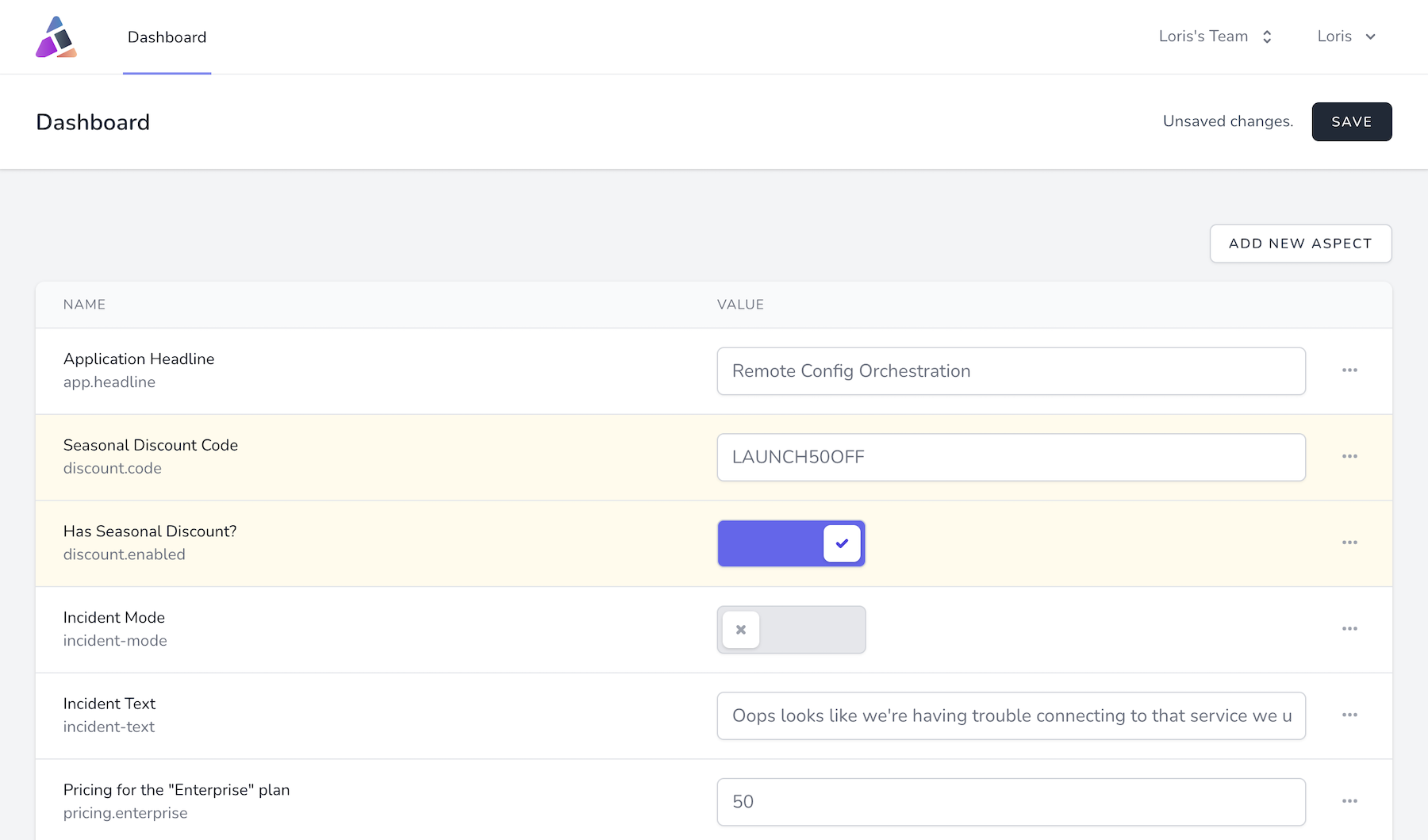Open options menu for Enterprise pricing row
This screenshot has height=840, width=1428.
(x=1349, y=801)
